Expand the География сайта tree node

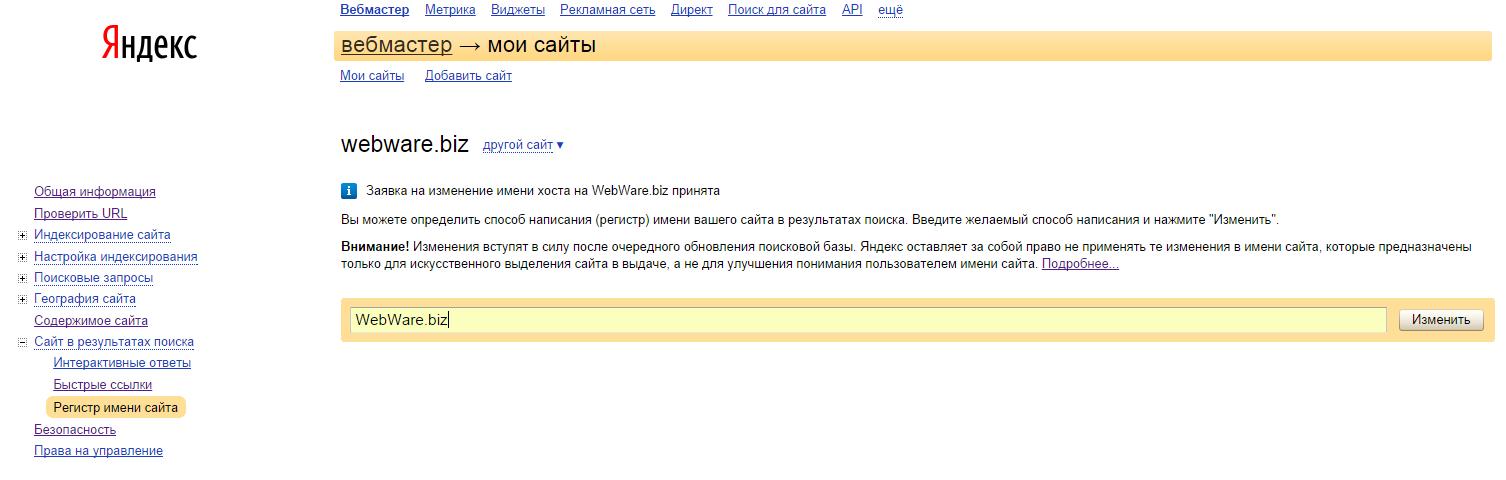(23, 299)
